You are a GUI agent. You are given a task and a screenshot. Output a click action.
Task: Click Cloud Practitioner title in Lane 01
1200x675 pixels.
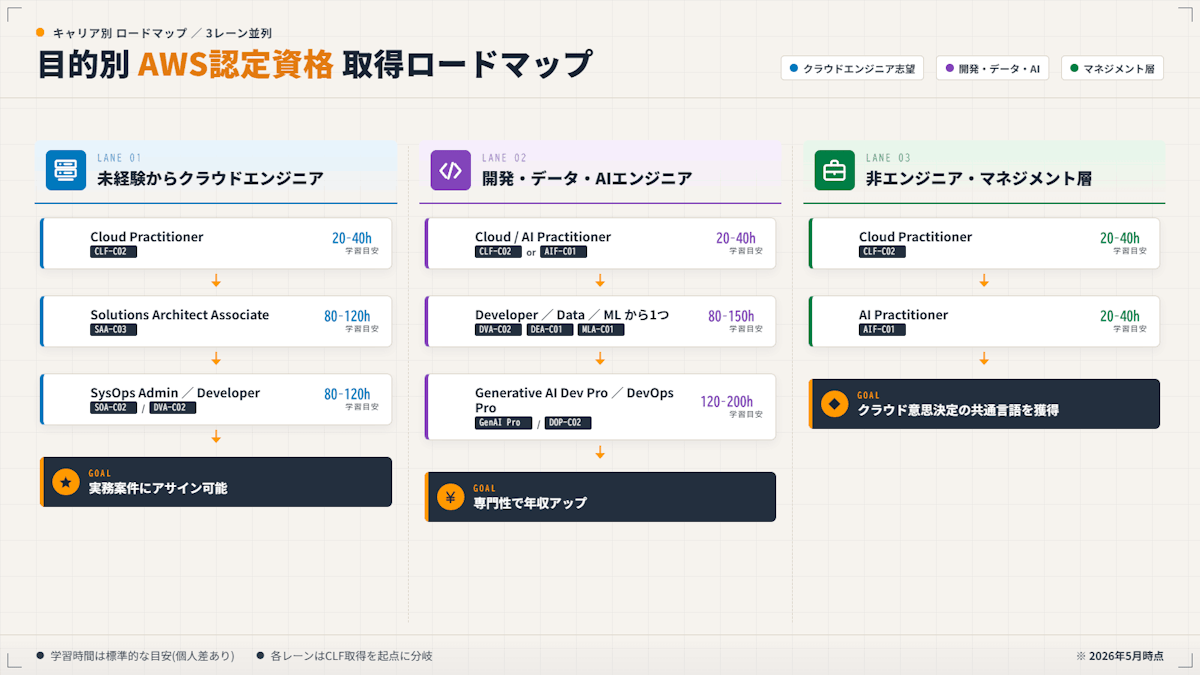pyautogui.click(x=147, y=237)
